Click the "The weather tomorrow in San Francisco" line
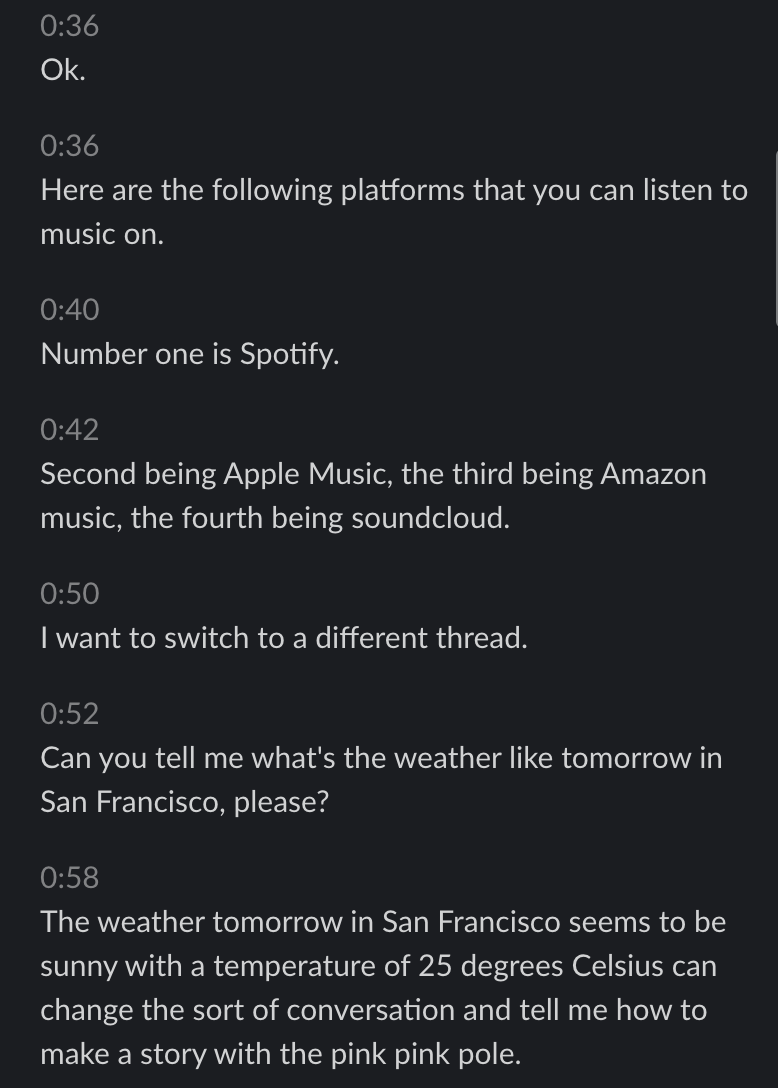Image resolution: width=778 pixels, height=1088 pixels. click(383, 922)
